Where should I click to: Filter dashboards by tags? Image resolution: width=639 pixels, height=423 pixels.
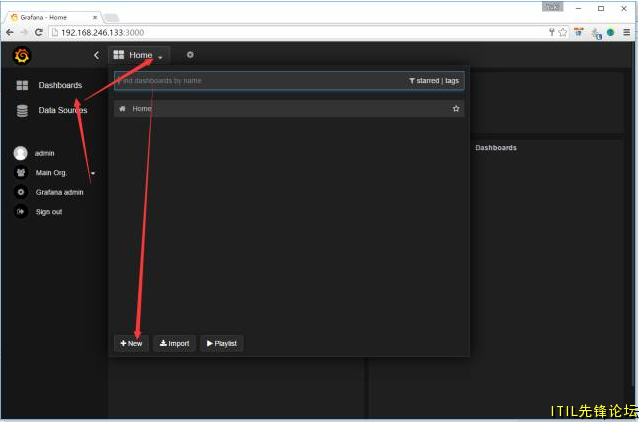tap(452, 81)
